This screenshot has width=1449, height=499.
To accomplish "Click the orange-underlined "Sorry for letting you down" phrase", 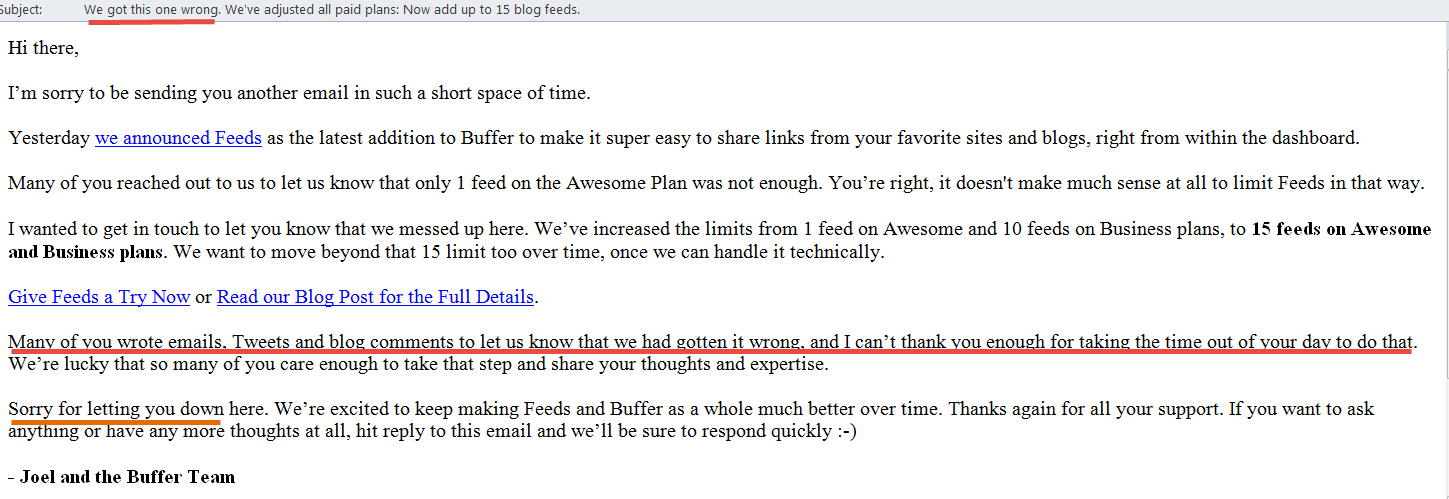I will (113, 409).
